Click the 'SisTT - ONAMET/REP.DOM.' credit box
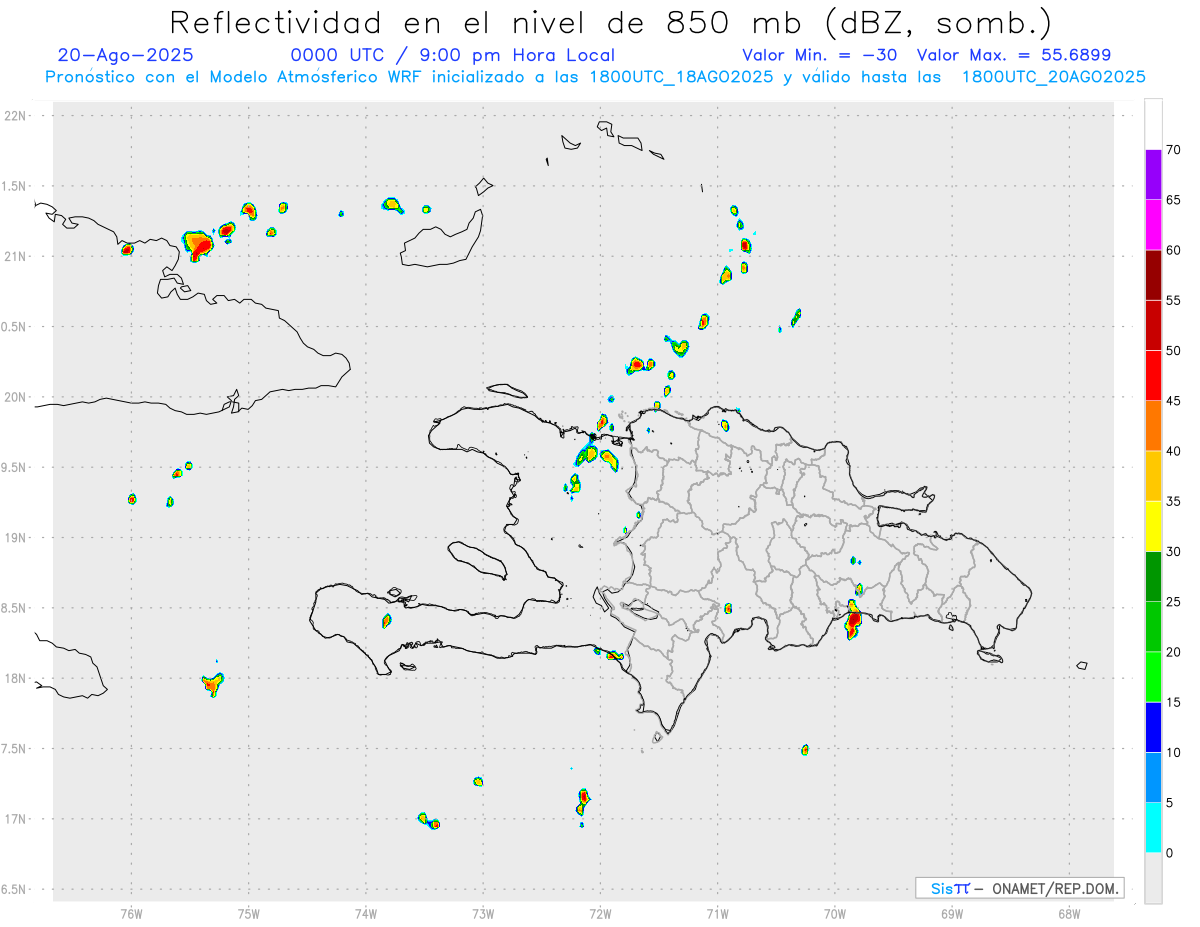This screenshot has width=1200, height=927. click(1019, 888)
